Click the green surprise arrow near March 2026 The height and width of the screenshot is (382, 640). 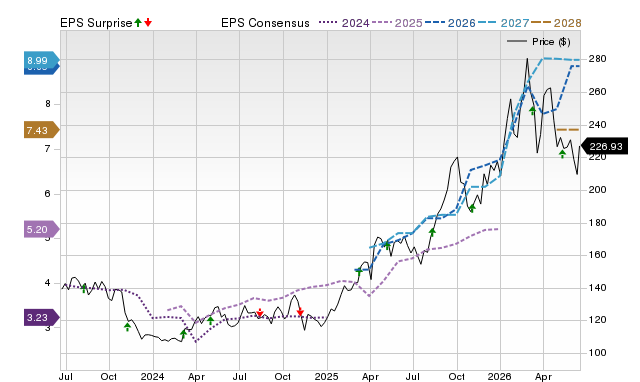point(532,110)
